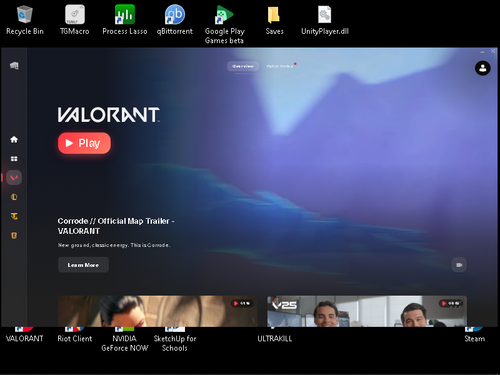Open the left video thumbnail with character art
Viewport: 500px width, 375px height.
(158, 311)
